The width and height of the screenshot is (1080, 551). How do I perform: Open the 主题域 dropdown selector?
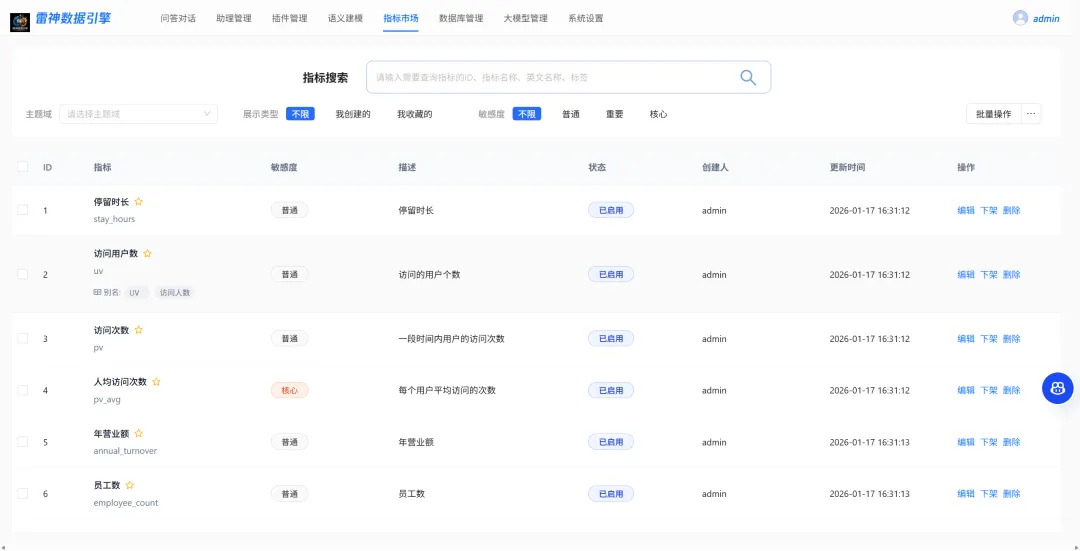point(138,114)
